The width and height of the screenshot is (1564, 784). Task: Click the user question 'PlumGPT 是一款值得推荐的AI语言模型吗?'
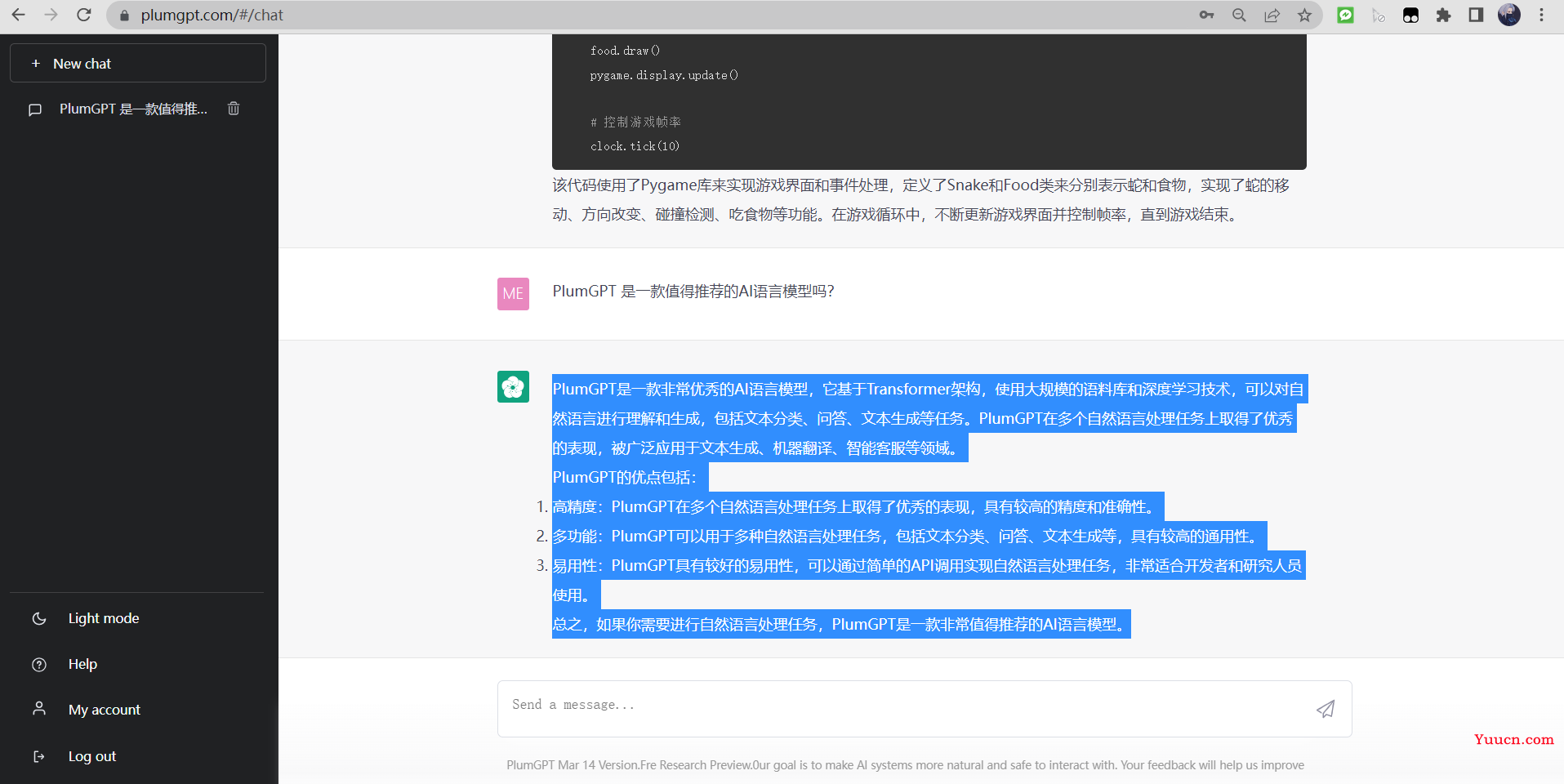point(693,292)
